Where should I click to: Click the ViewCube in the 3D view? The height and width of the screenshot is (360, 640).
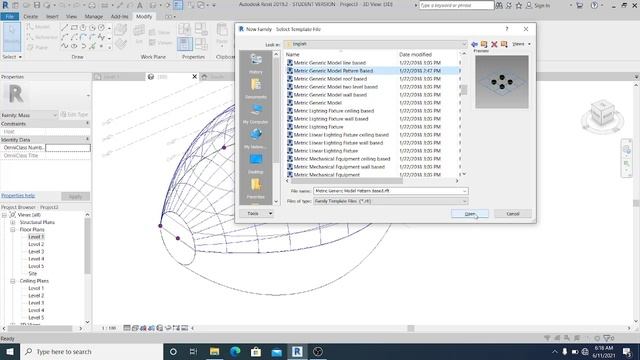[602, 113]
